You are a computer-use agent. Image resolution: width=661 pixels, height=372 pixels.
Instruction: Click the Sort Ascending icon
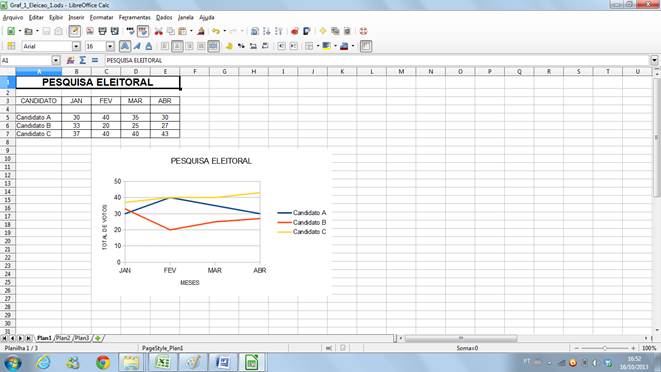click(x=266, y=31)
